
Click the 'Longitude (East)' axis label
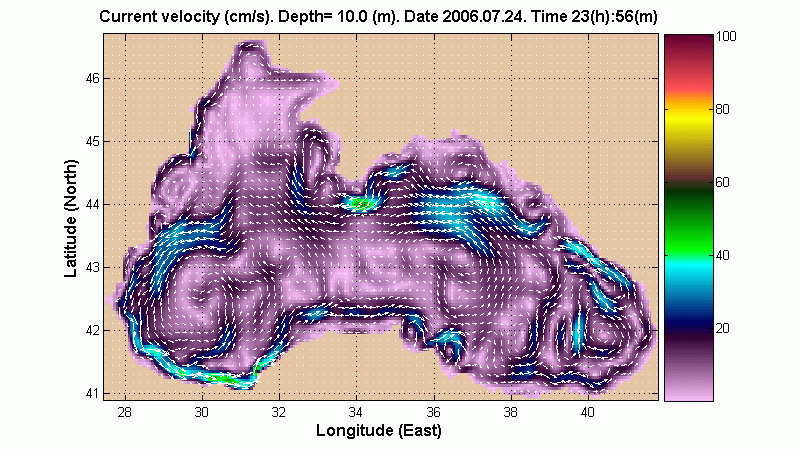point(379,430)
